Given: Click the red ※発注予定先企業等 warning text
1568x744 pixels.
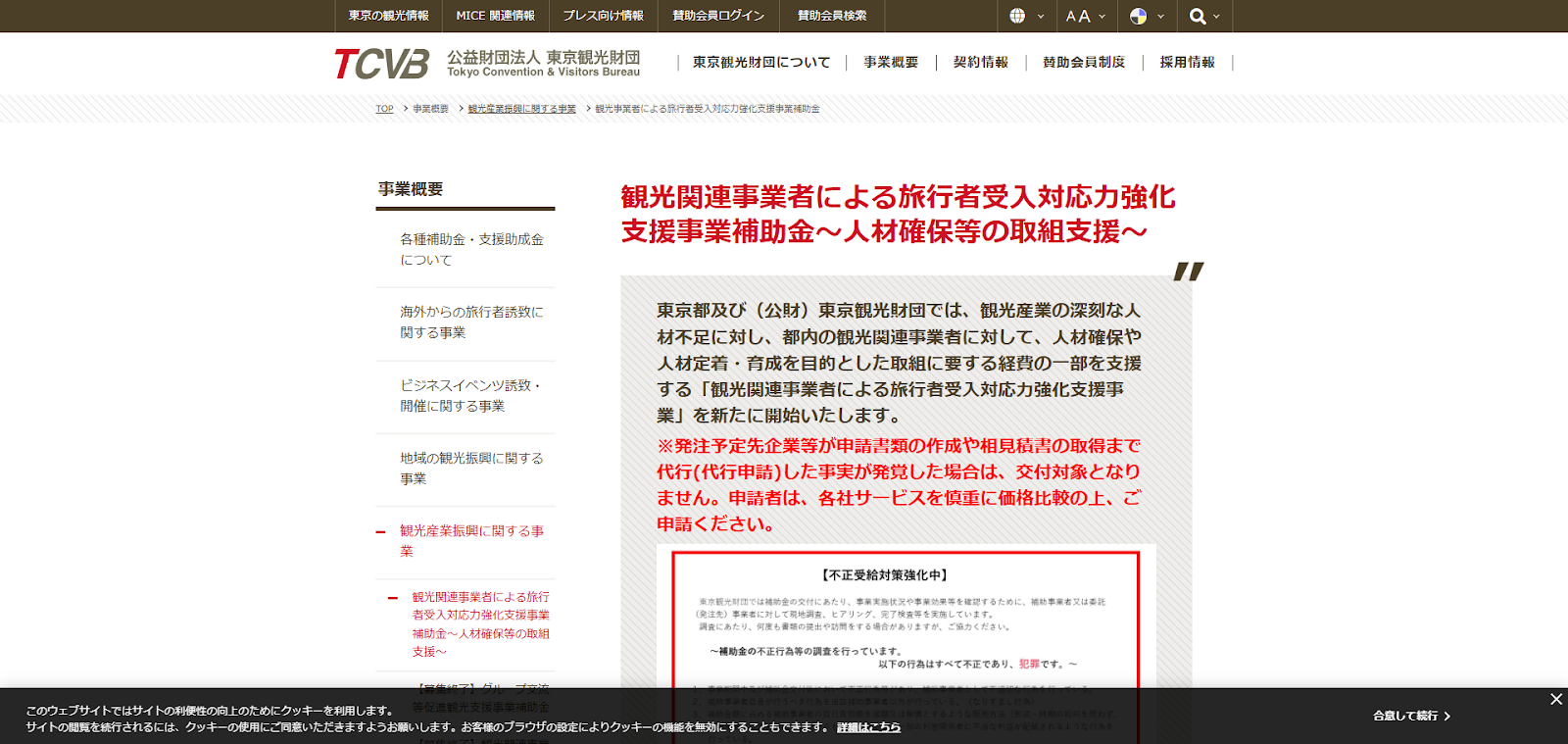Looking at the screenshot, I should [899, 484].
